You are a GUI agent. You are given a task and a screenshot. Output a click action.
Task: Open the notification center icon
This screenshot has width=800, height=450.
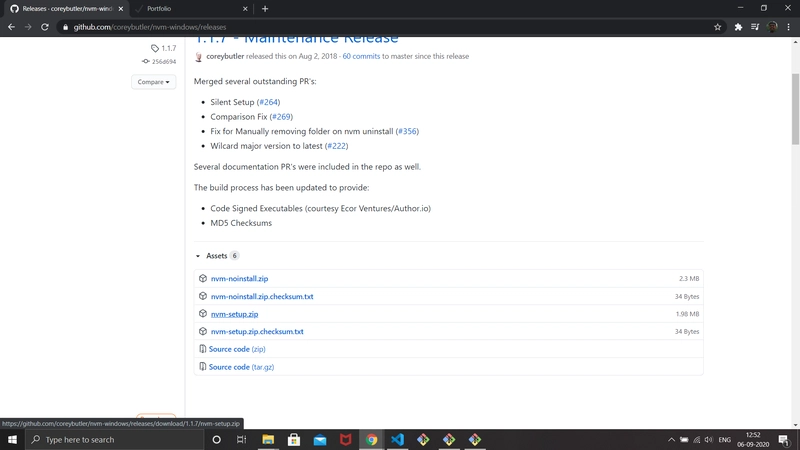[785, 439]
